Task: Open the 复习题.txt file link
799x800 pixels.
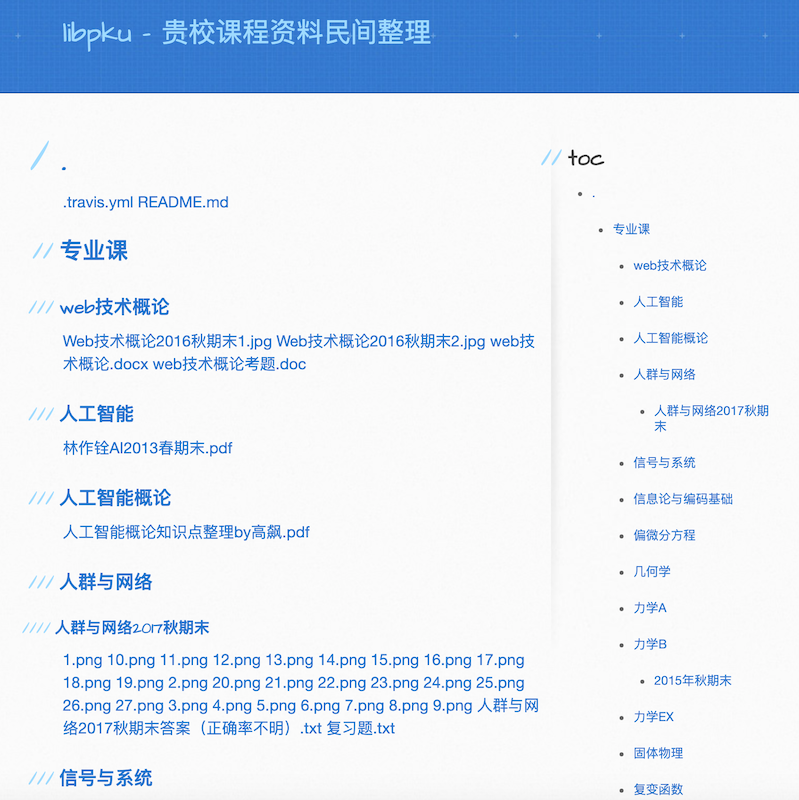Action: tap(360, 728)
